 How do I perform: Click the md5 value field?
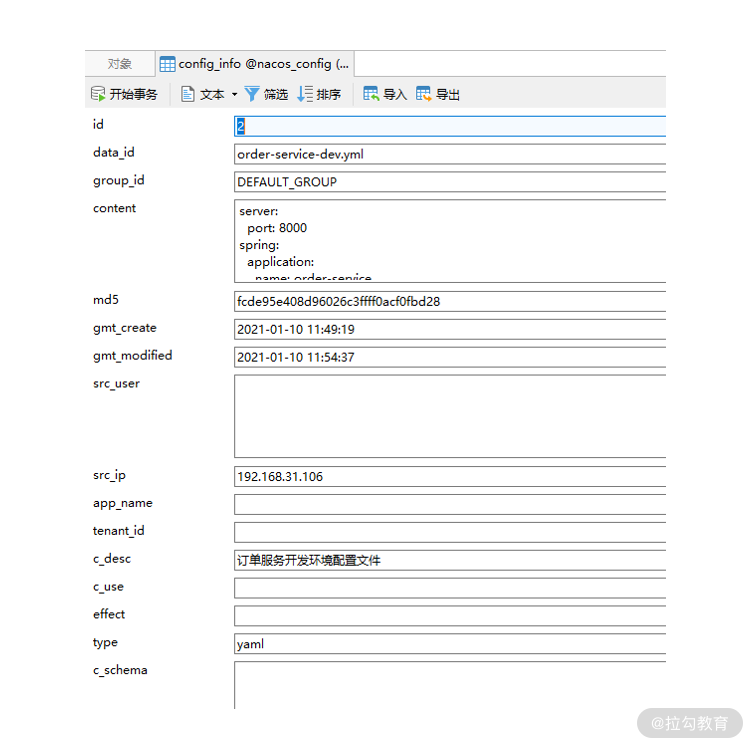click(450, 302)
